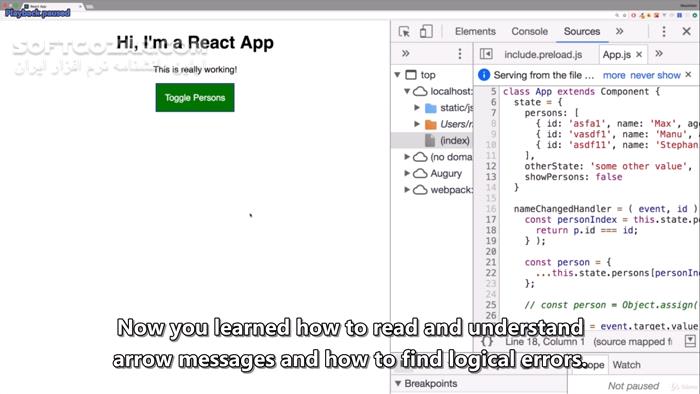Close the DevTools panel
700x394 pixels.
click(x=687, y=31)
